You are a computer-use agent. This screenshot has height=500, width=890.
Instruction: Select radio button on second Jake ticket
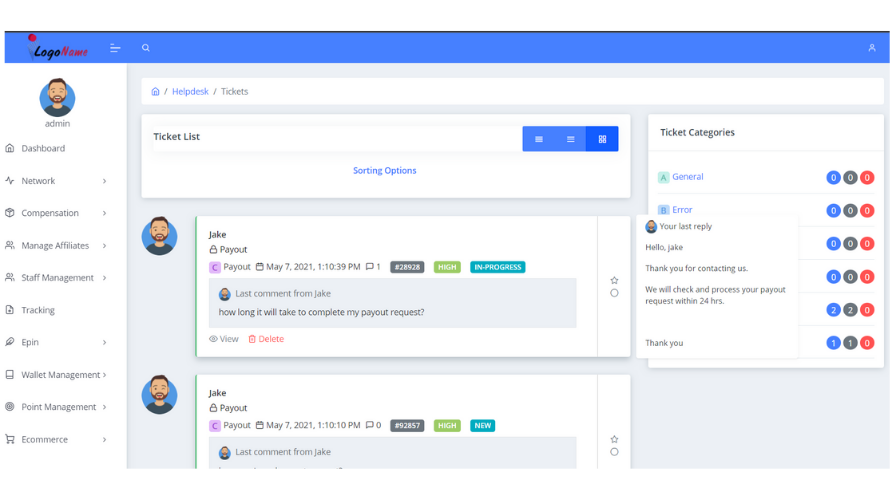(x=614, y=452)
